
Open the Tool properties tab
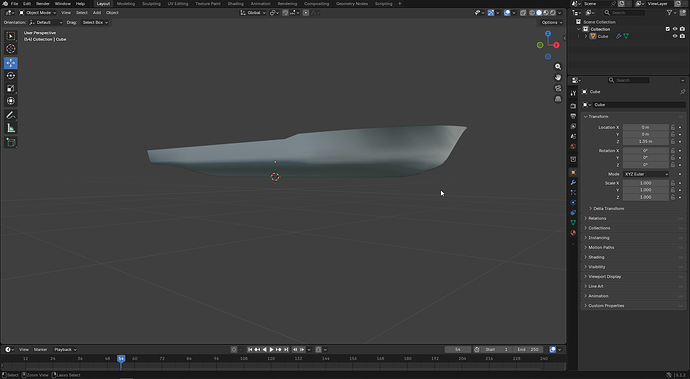pyautogui.click(x=573, y=93)
